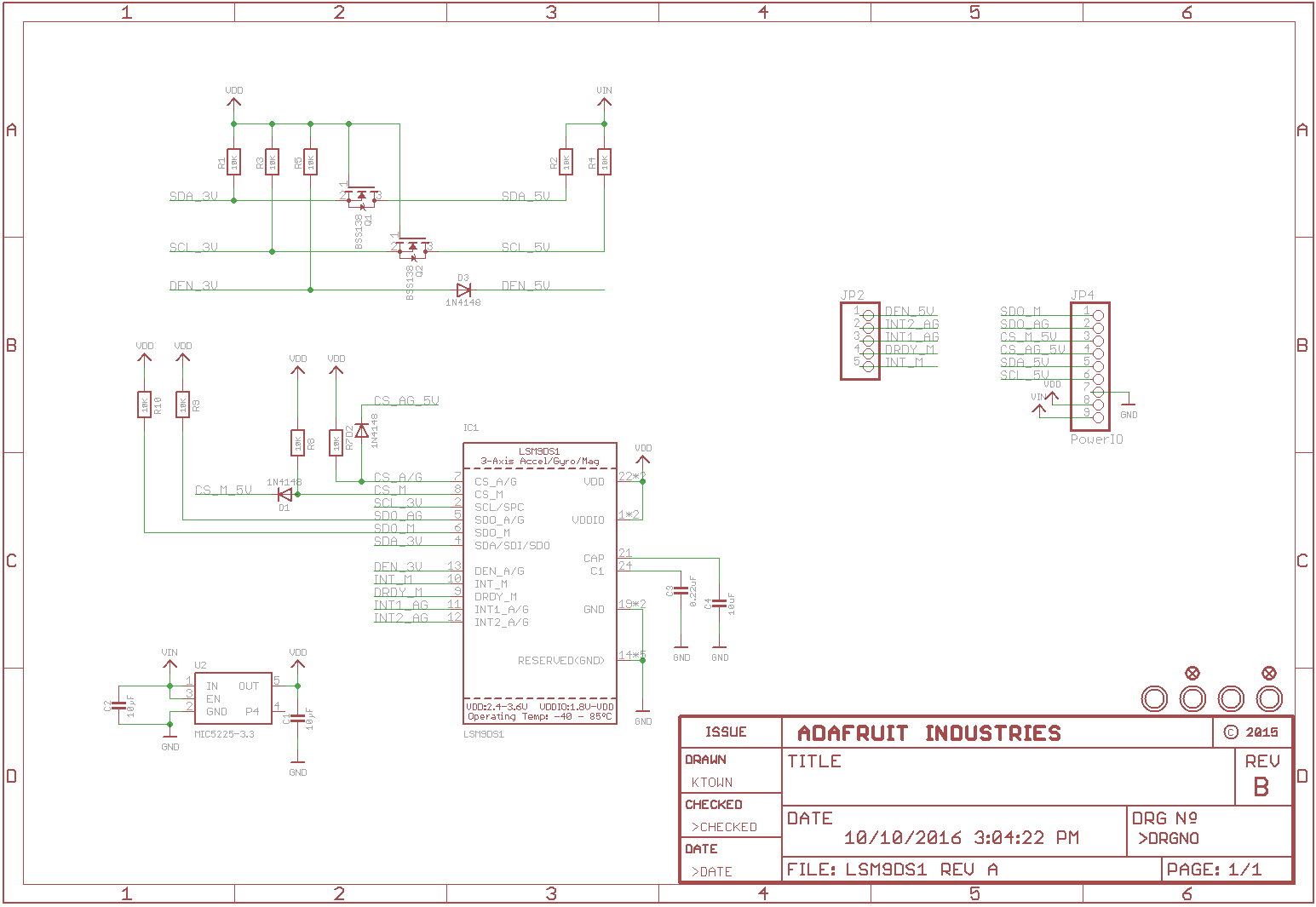
Task: Click the DEN_3V net label at top left
Action: tap(193, 286)
